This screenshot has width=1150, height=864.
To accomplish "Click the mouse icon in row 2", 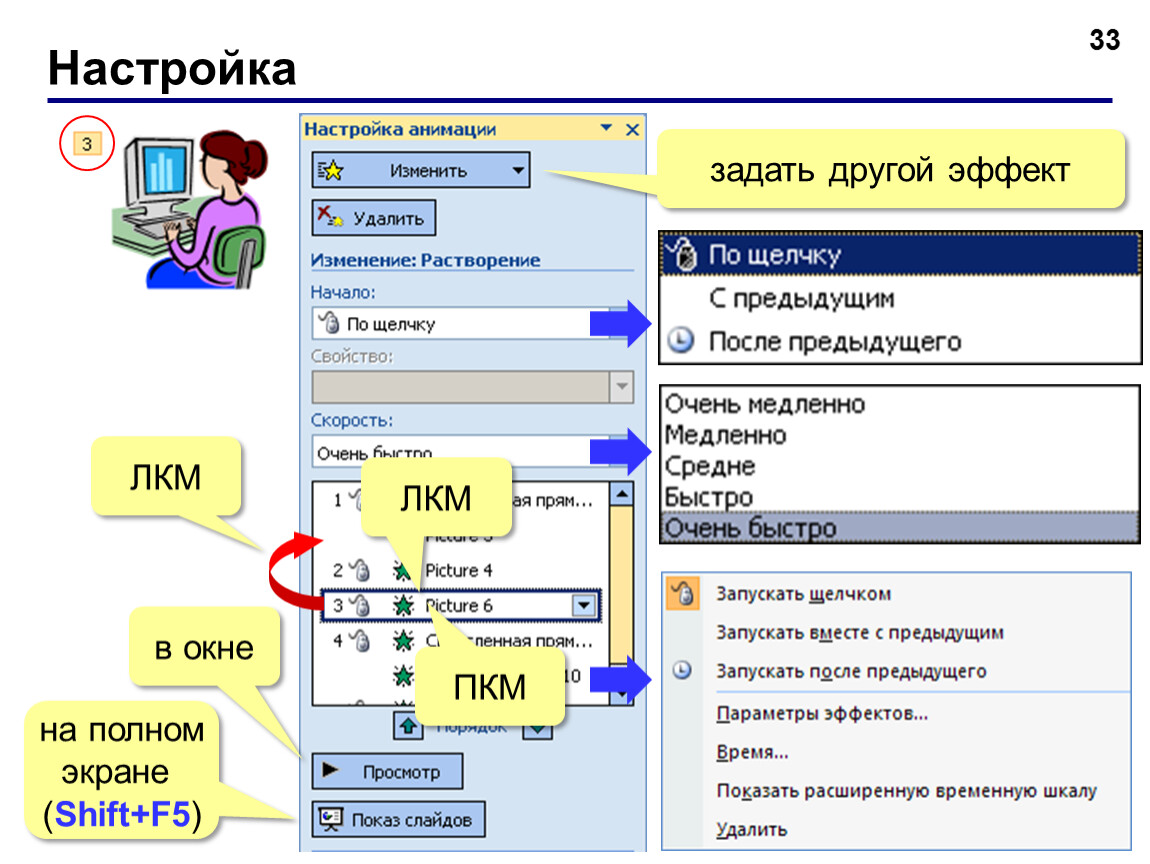I will (x=360, y=570).
